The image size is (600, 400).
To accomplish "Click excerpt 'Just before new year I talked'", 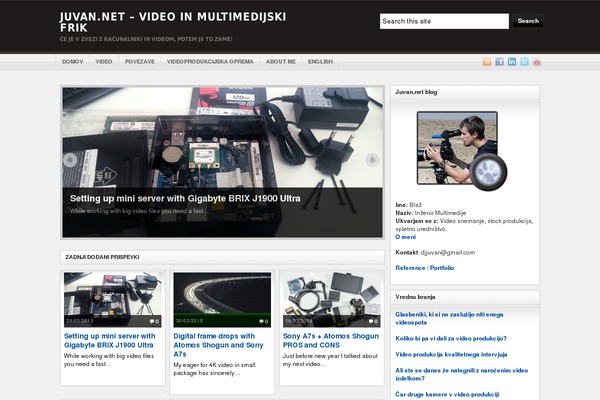I will click(330, 360).
